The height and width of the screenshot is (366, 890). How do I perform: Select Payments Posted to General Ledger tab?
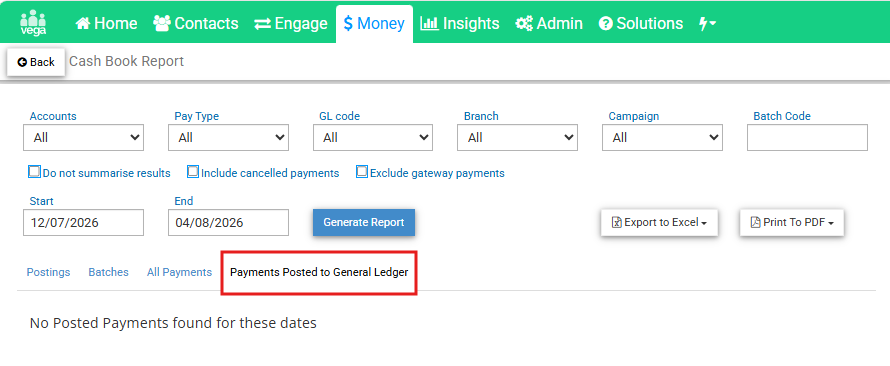point(319,272)
